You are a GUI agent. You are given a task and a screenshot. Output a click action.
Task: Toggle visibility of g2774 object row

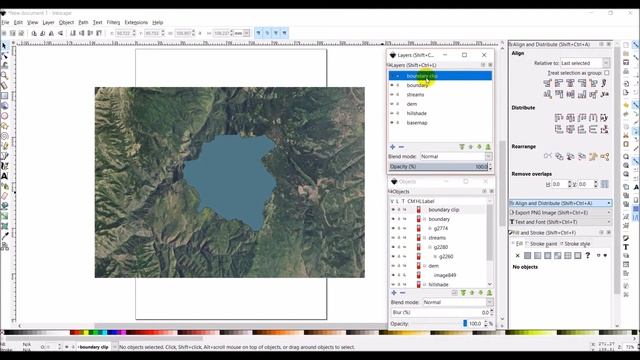tap(393, 229)
